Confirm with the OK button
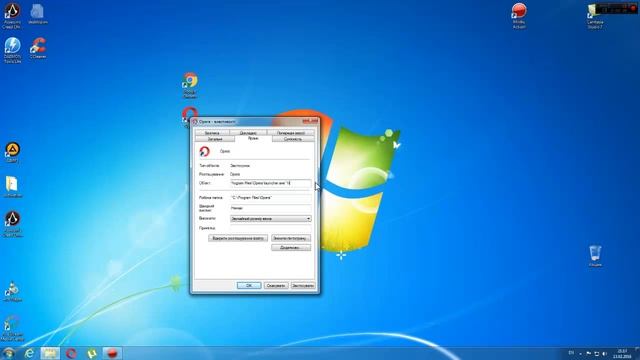Viewport: 640px width, 360px height. (249, 286)
